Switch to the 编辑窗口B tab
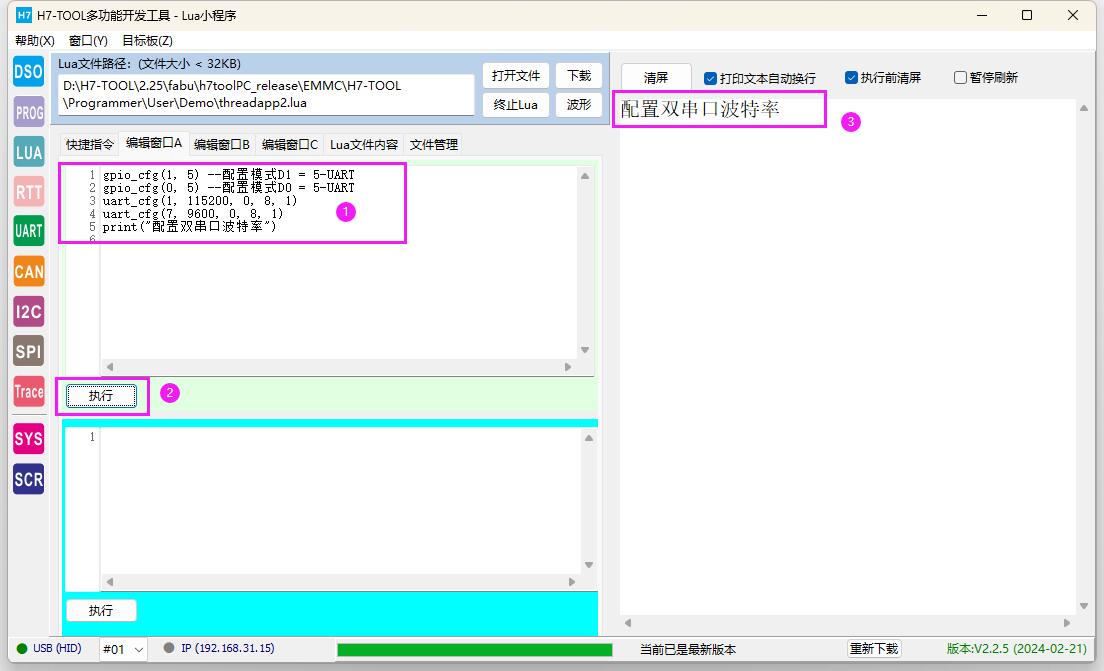Image resolution: width=1104 pixels, height=671 pixels. tap(222, 144)
